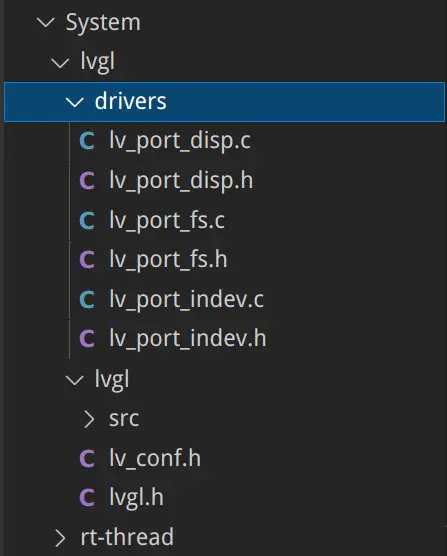Open lv_port_indev.h file
Image resolution: width=447 pixels, height=556 pixels.
pyautogui.click(x=188, y=339)
